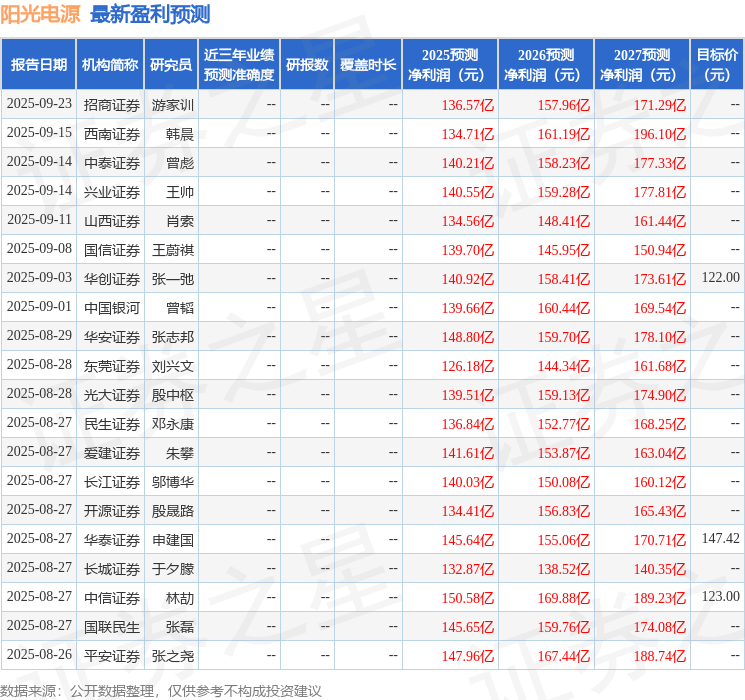Click target price 122.00
745x700 pixels.
(721, 278)
